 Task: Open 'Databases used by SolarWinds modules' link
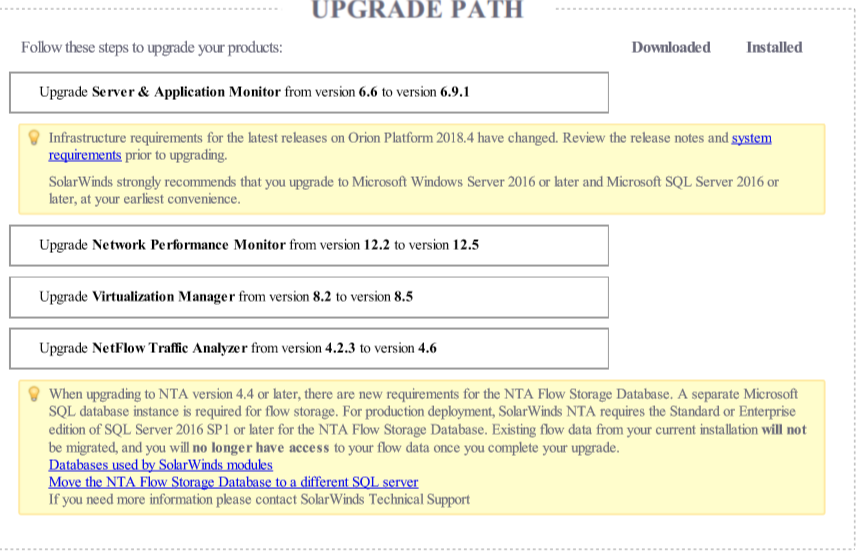pos(161,465)
